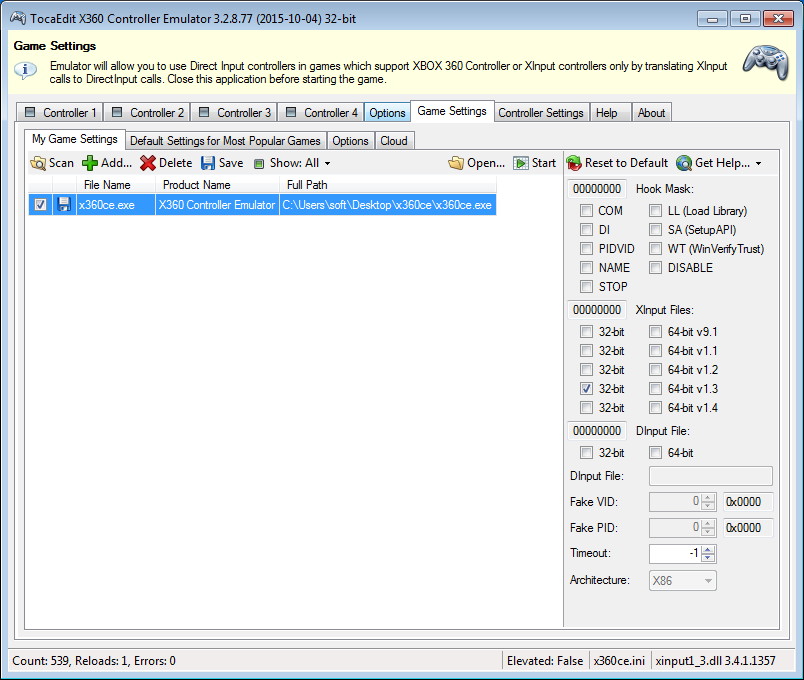This screenshot has width=804, height=680.
Task: Select the My Game Settings sub-tab
Action: pos(75,139)
